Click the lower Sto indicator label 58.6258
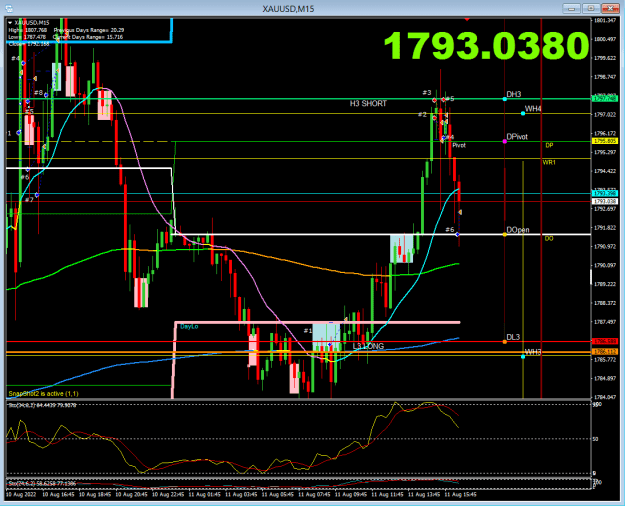This screenshot has width=625, height=506. [42, 483]
